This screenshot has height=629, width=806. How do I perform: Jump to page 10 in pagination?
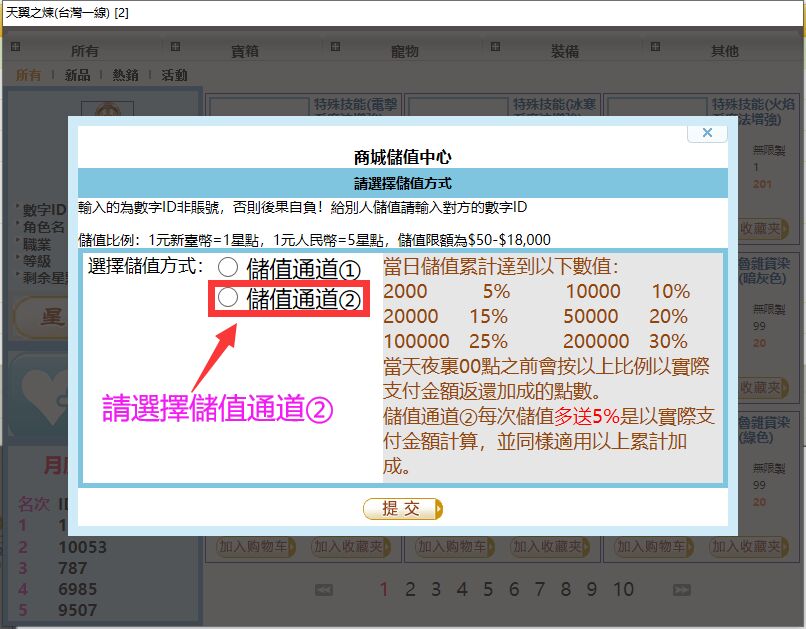(623, 589)
